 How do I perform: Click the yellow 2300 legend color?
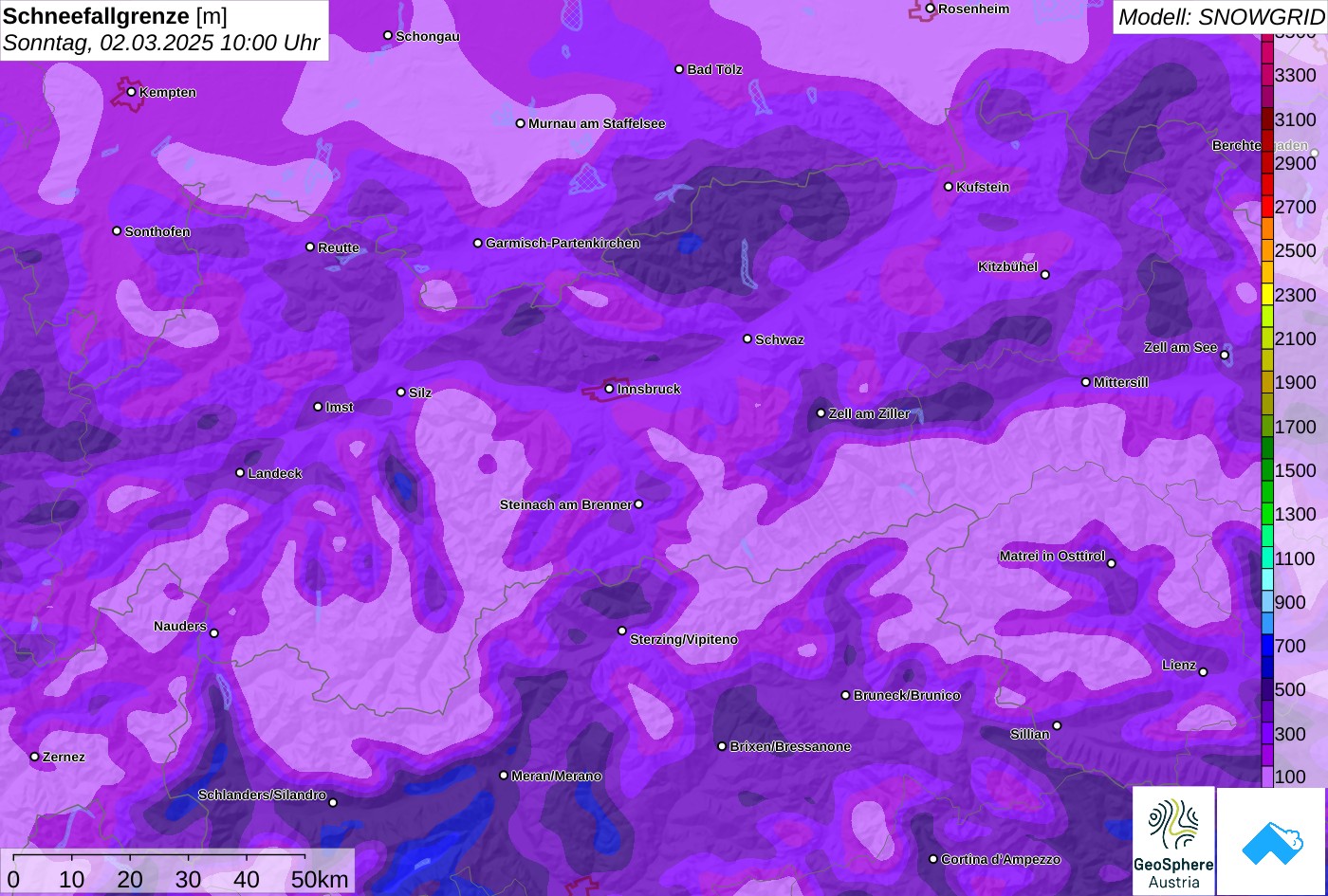click(x=1267, y=295)
